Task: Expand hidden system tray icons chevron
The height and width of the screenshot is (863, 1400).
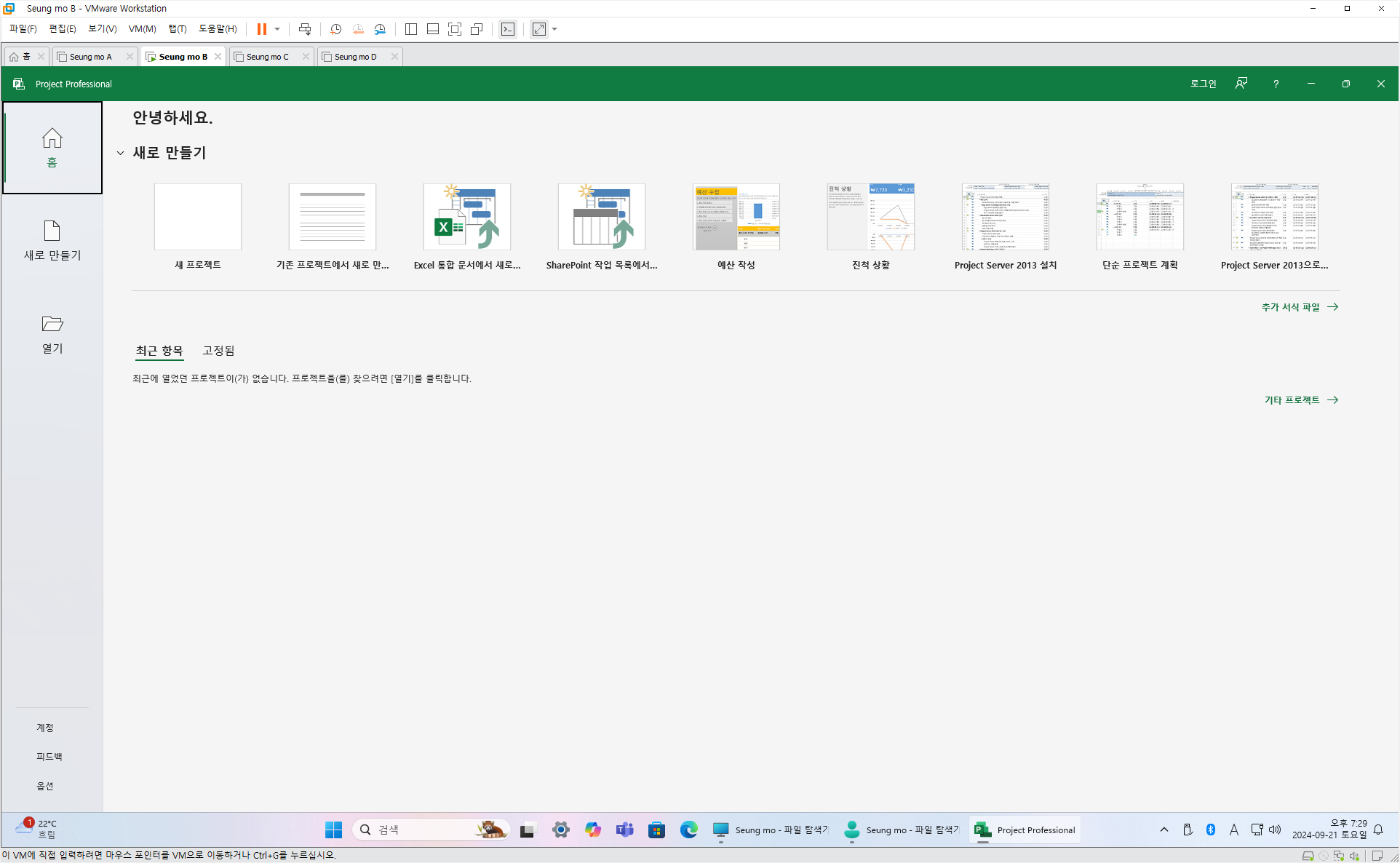Action: (x=1164, y=830)
